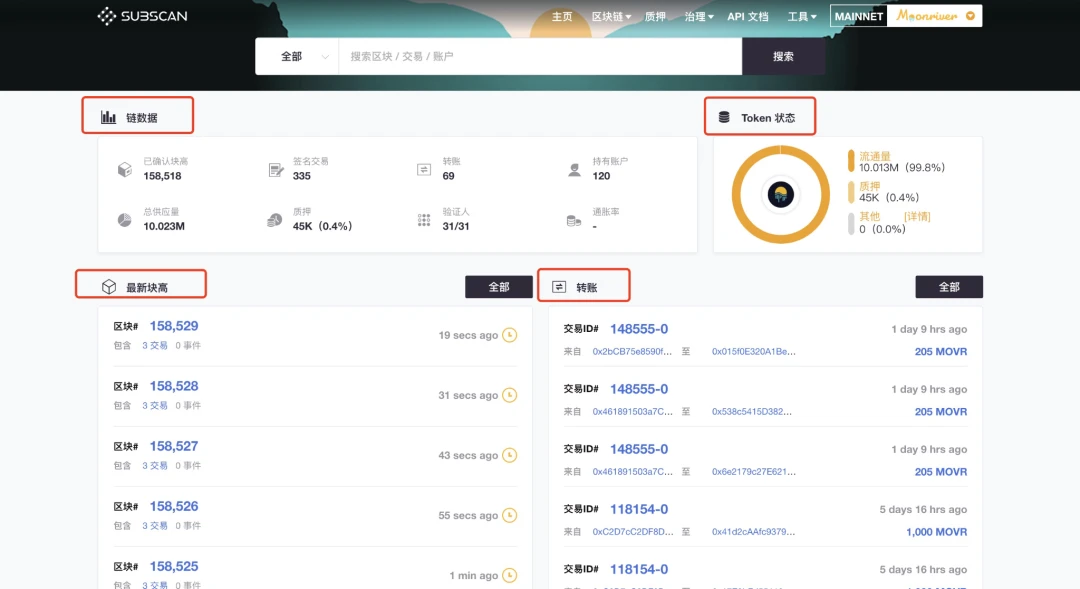The image size is (1080, 589).
Task: Click the clock icon for block 158,528
Action: (x=510, y=395)
